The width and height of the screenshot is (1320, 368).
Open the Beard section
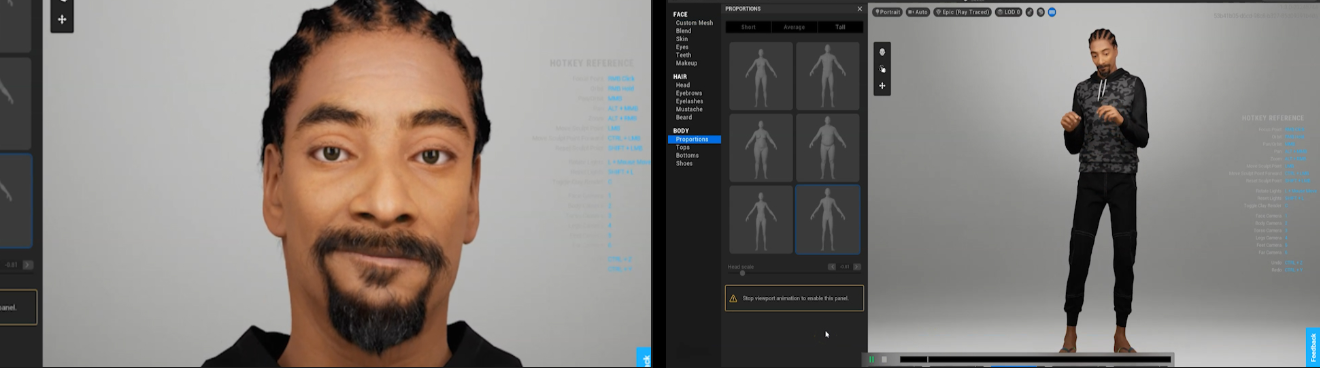click(x=683, y=117)
